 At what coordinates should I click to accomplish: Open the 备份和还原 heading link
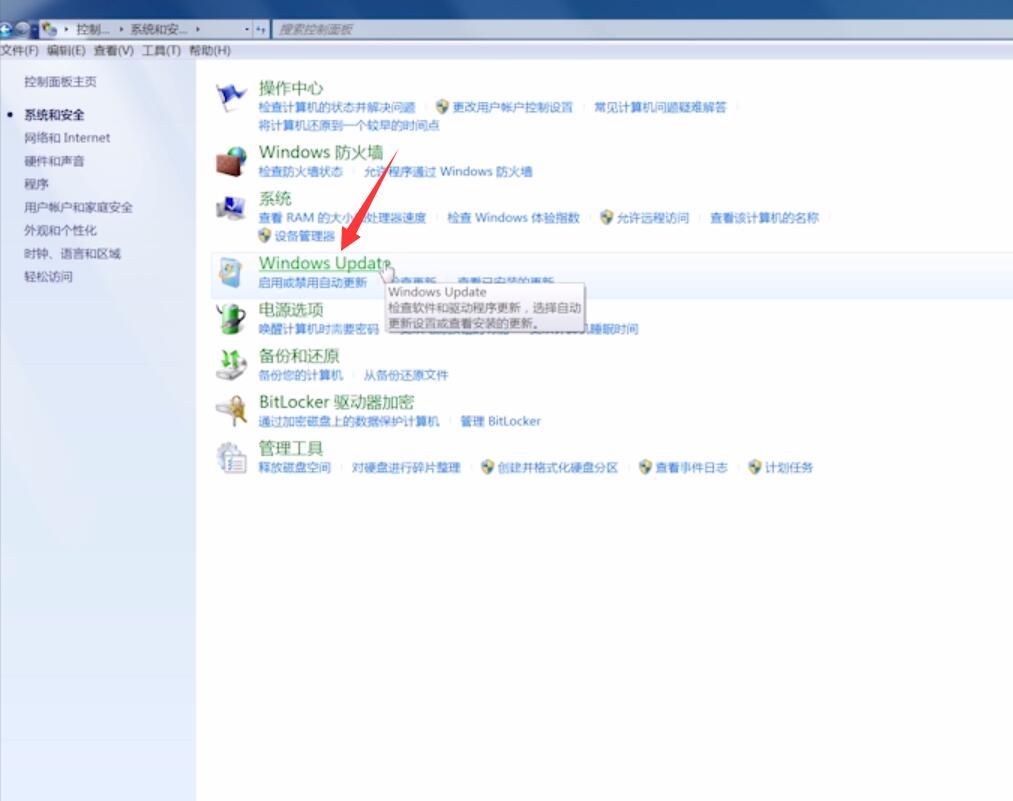299,356
